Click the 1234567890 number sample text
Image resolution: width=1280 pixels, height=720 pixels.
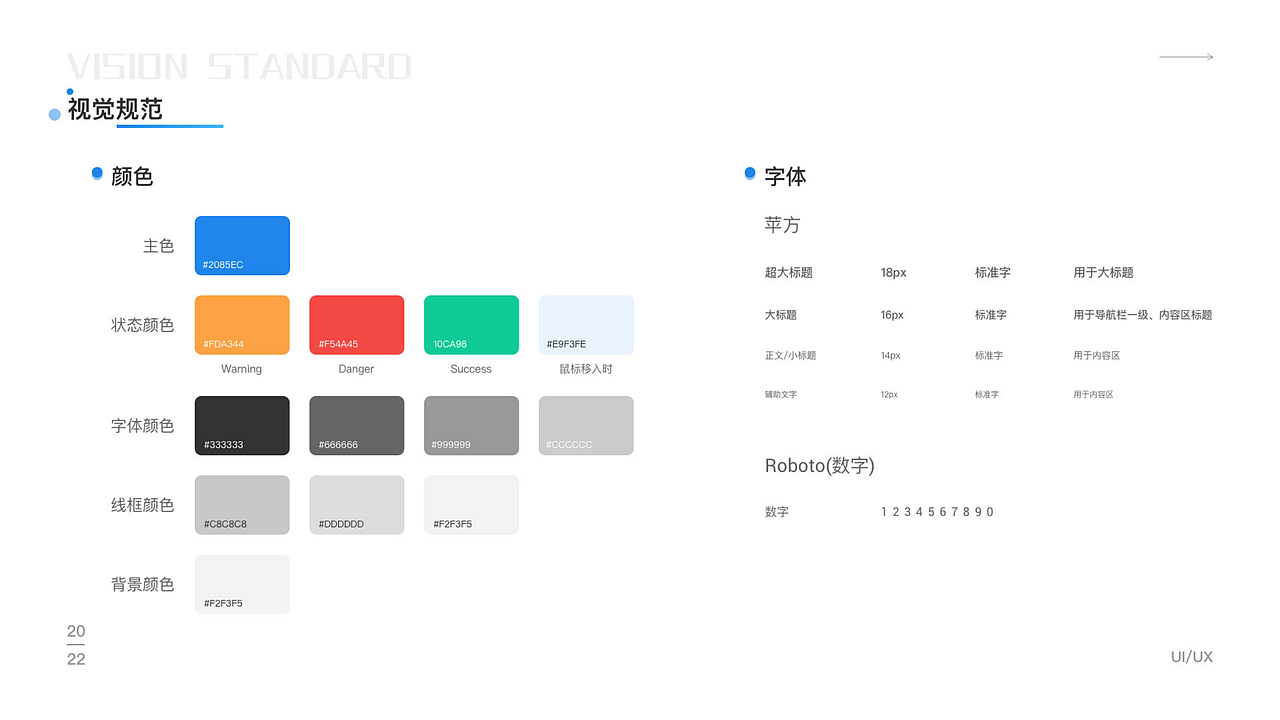(x=937, y=511)
